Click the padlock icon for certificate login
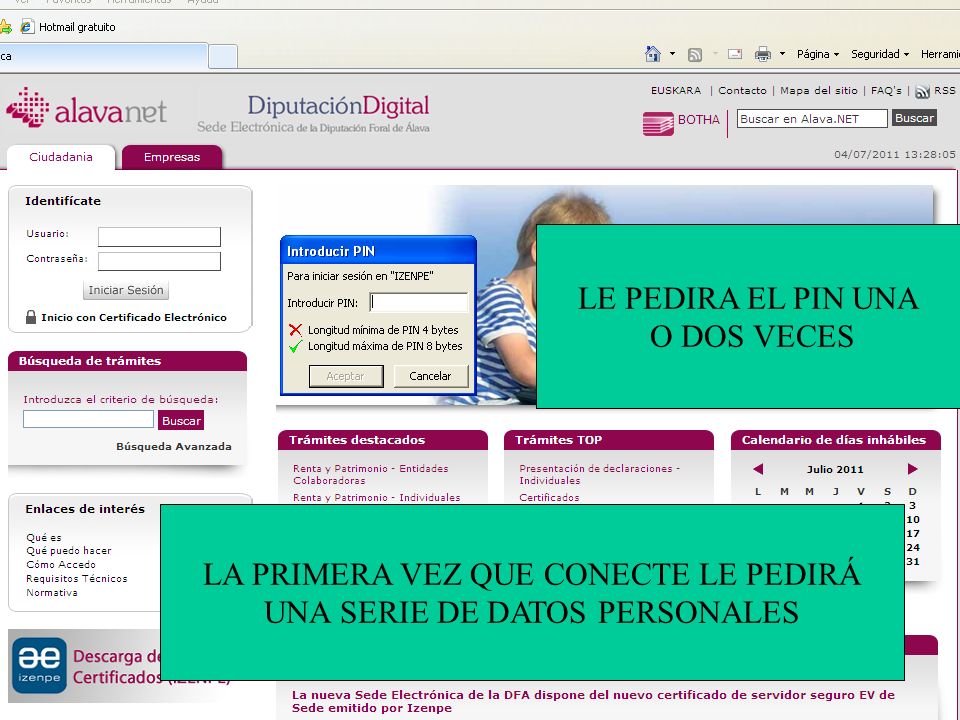 (31, 317)
